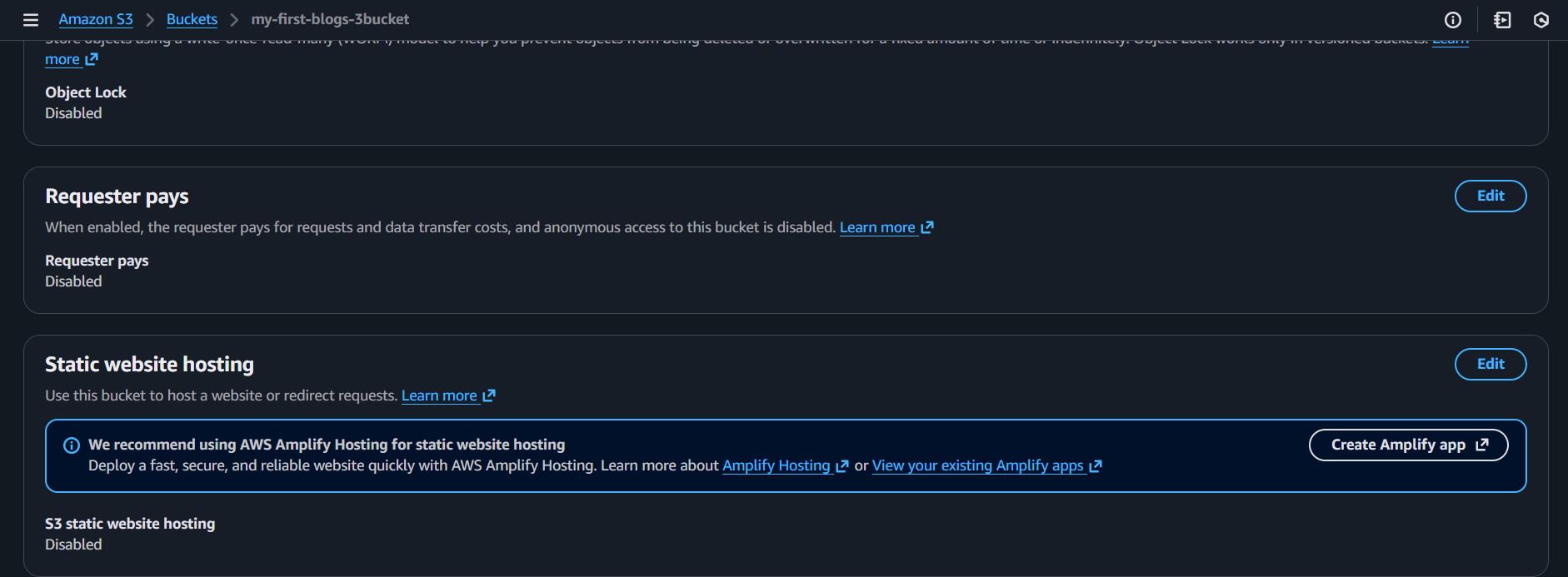Click the Disabled value under Requester pays label
The image size is (1568, 577).
[x=73, y=281]
